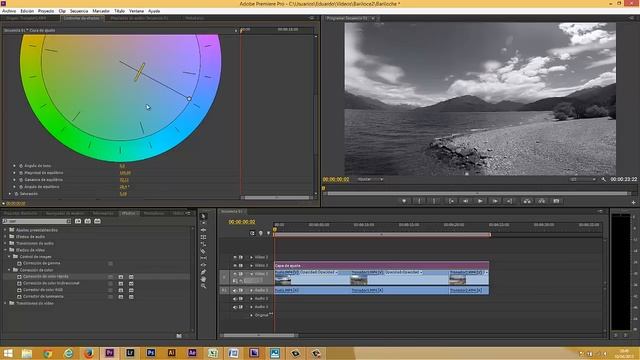Screen dimensions: 640x360
Task: Expand the Ajustes preestablecidos folder
Action: (x=5, y=230)
